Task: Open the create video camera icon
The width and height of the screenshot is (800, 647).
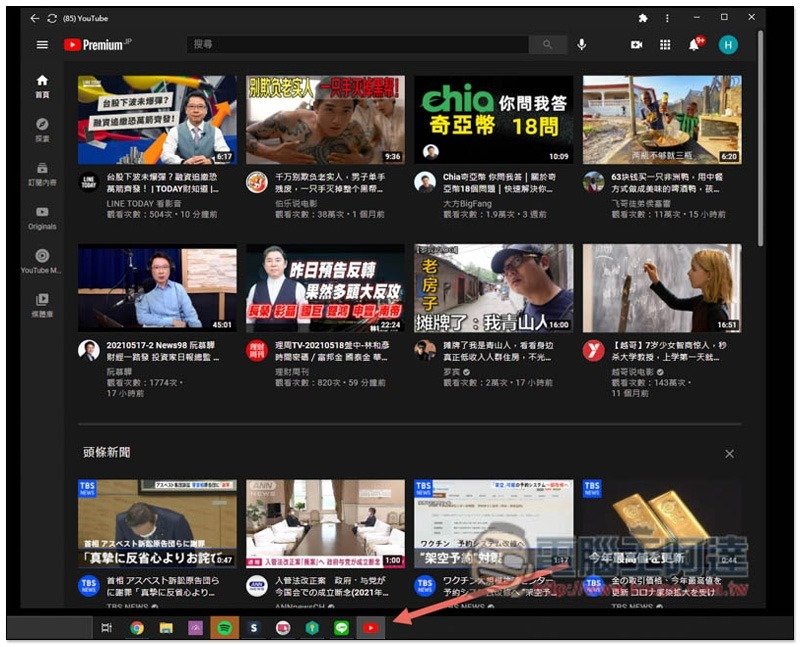Action: point(636,45)
